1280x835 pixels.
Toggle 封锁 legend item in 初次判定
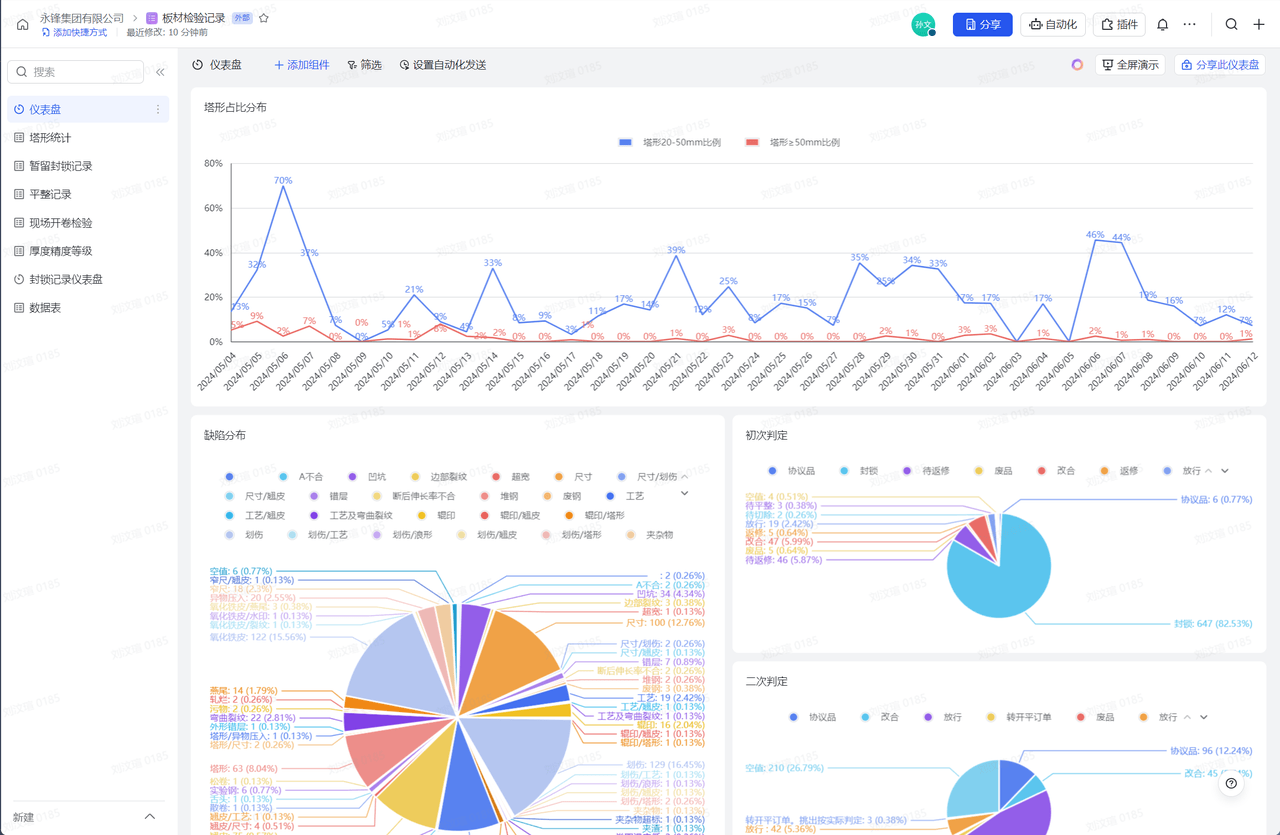[x=858, y=471]
